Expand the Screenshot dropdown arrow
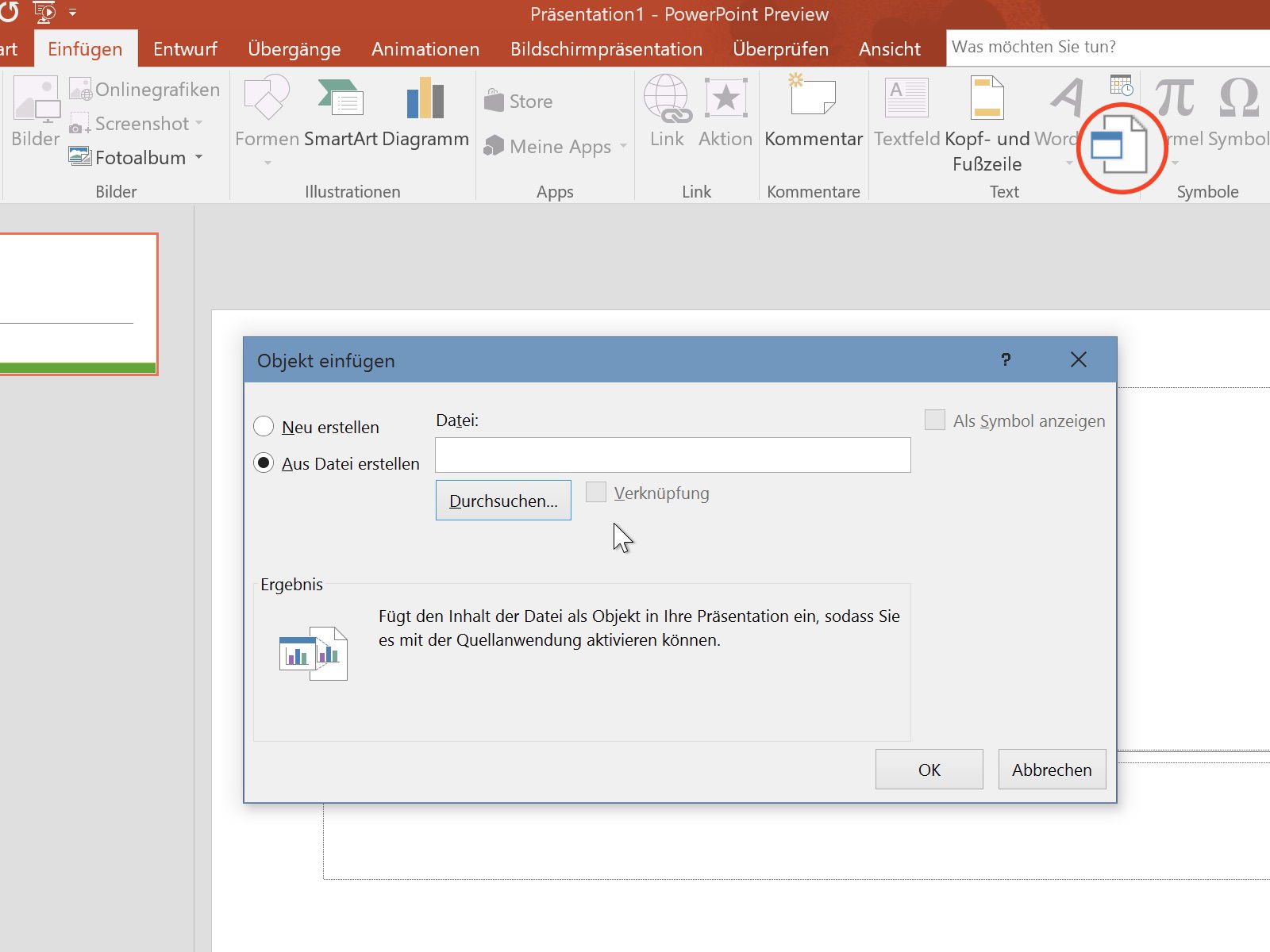This screenshot has width=1270, height=952. 199,123
